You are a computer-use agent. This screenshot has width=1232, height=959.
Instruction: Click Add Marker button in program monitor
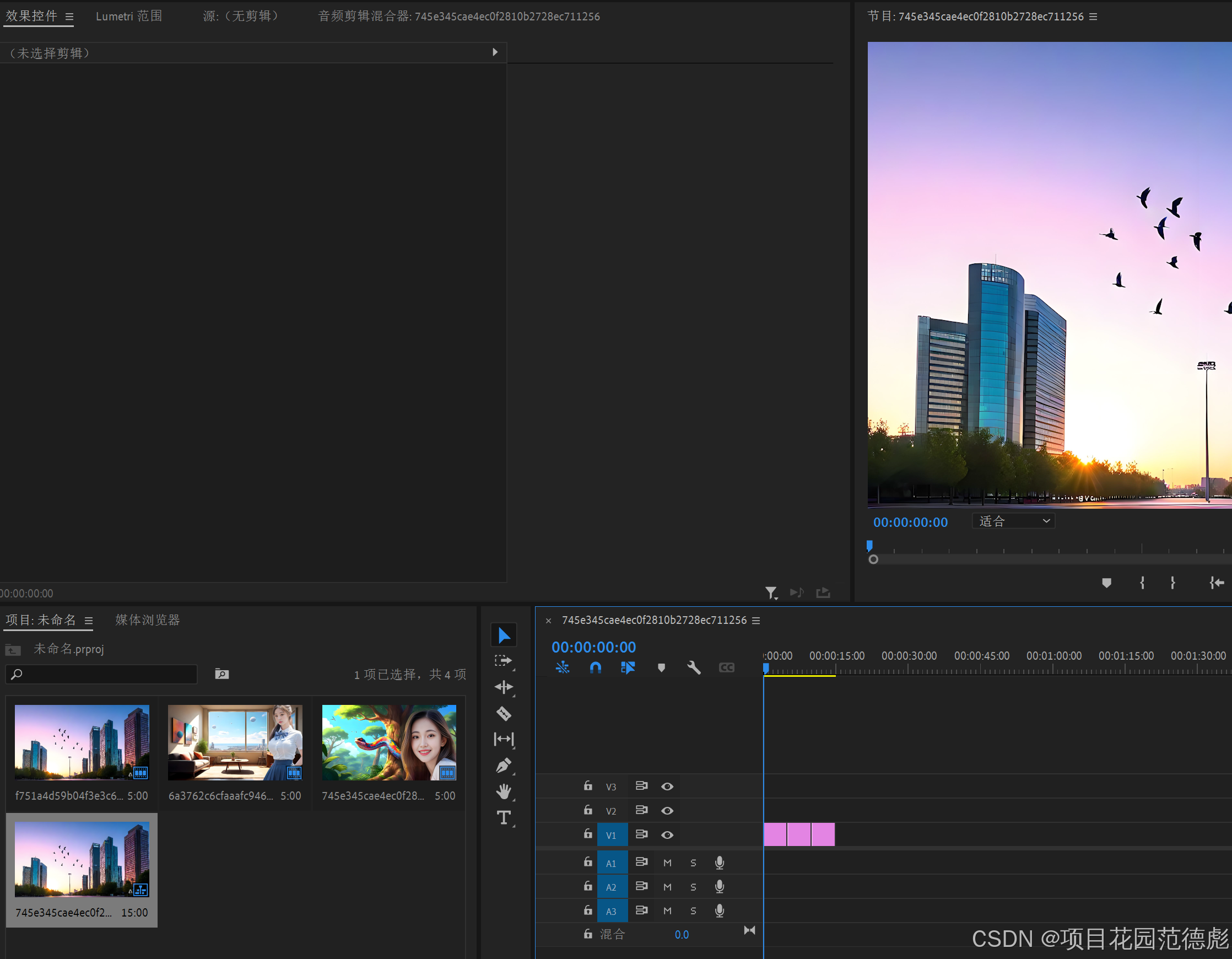pyautogui.click(x=1106, y=583)
